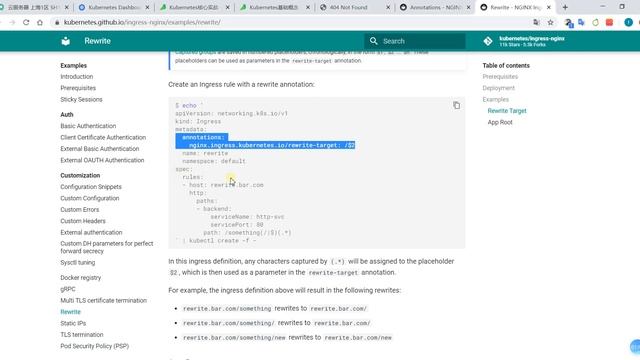This screenshot has width=640, height=360.
Task: Open External authentication page
Action: point(91,233)
